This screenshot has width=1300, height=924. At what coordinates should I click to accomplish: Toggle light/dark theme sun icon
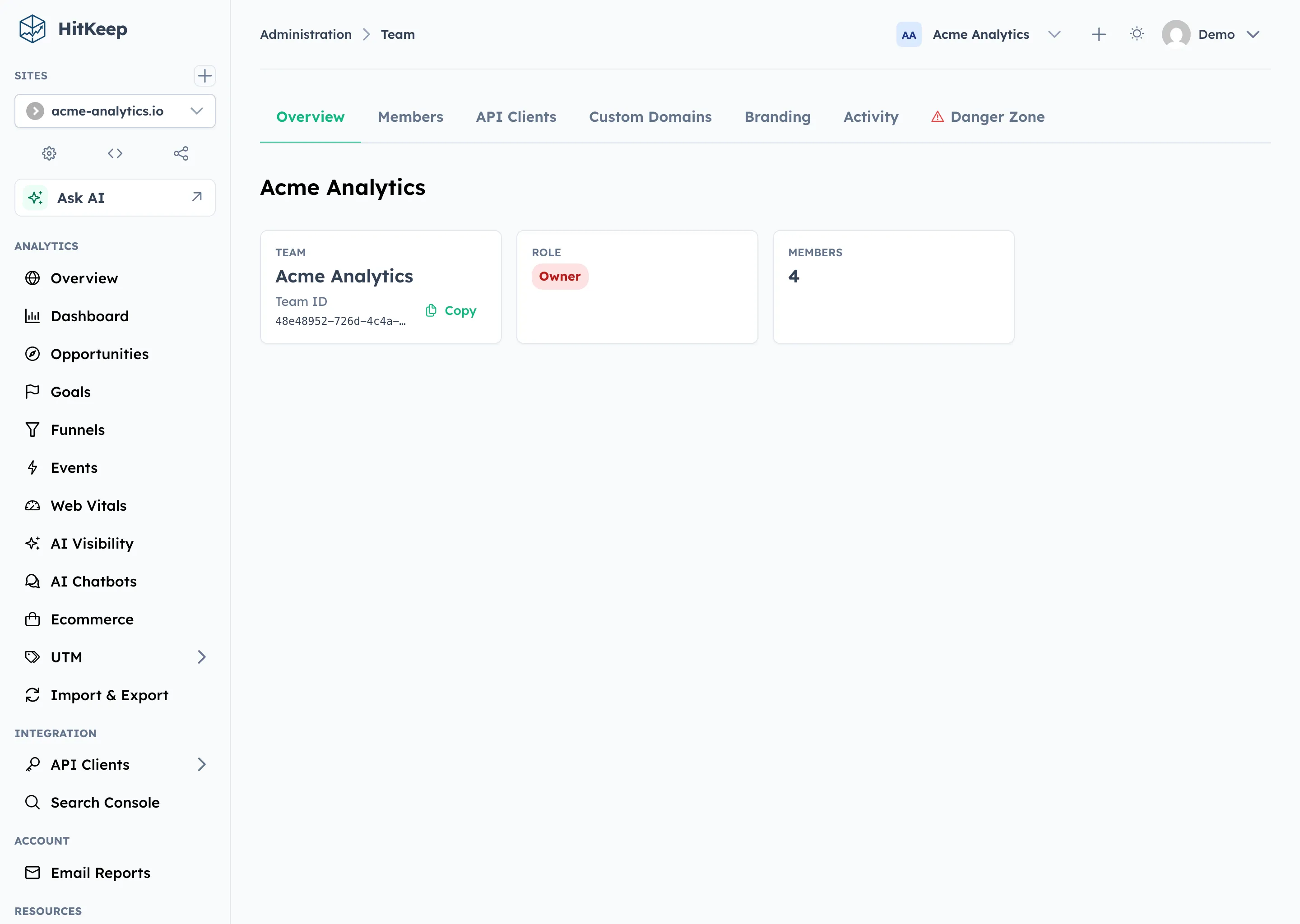click(x=1137, y=34)
